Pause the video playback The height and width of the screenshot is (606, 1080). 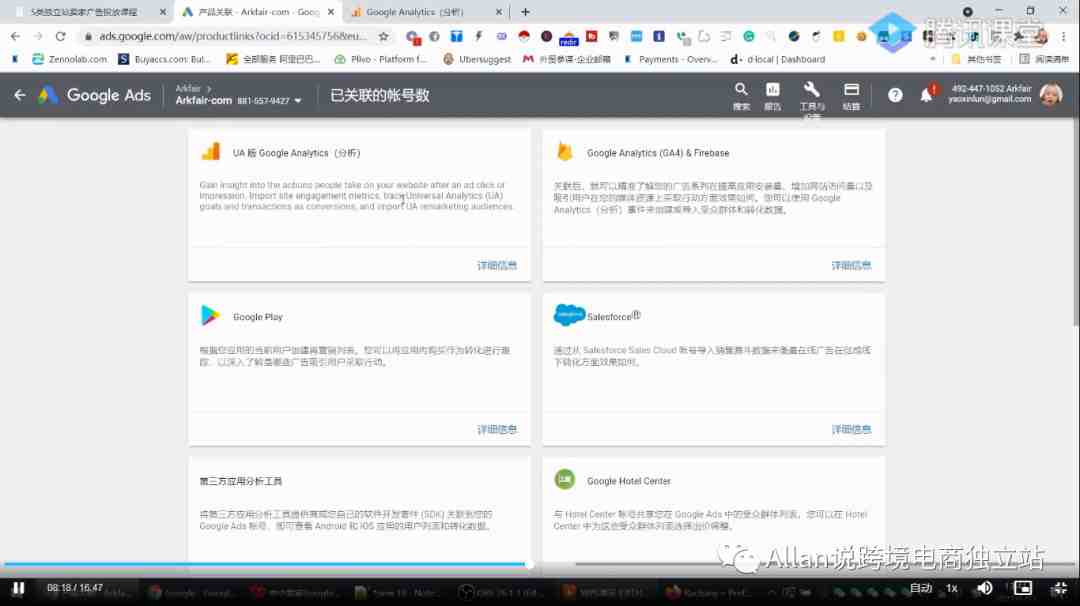tap(19, 588)
